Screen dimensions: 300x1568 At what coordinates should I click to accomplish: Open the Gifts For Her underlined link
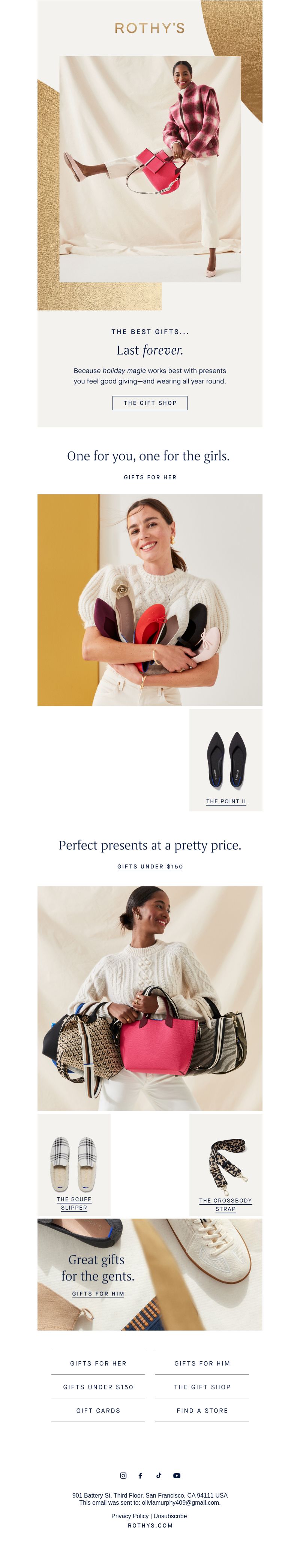point(150,477)
